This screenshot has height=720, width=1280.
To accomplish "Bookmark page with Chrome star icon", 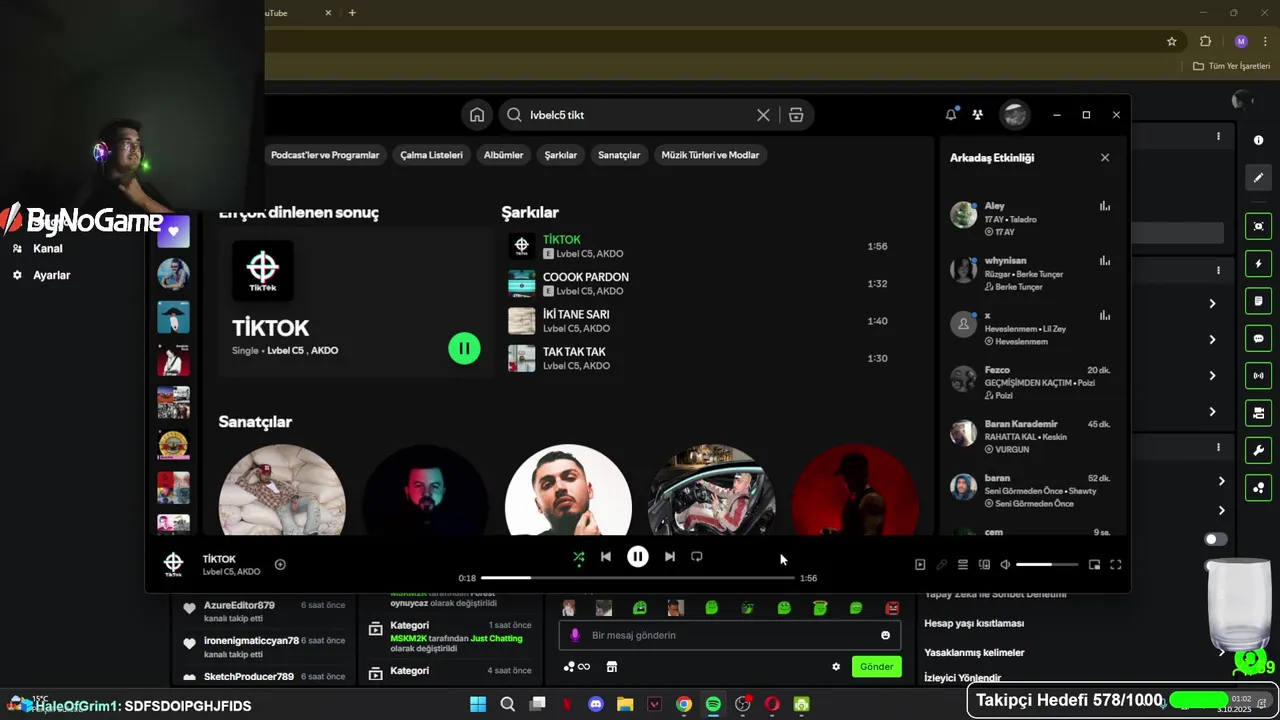I will [x=1172, y=41].
